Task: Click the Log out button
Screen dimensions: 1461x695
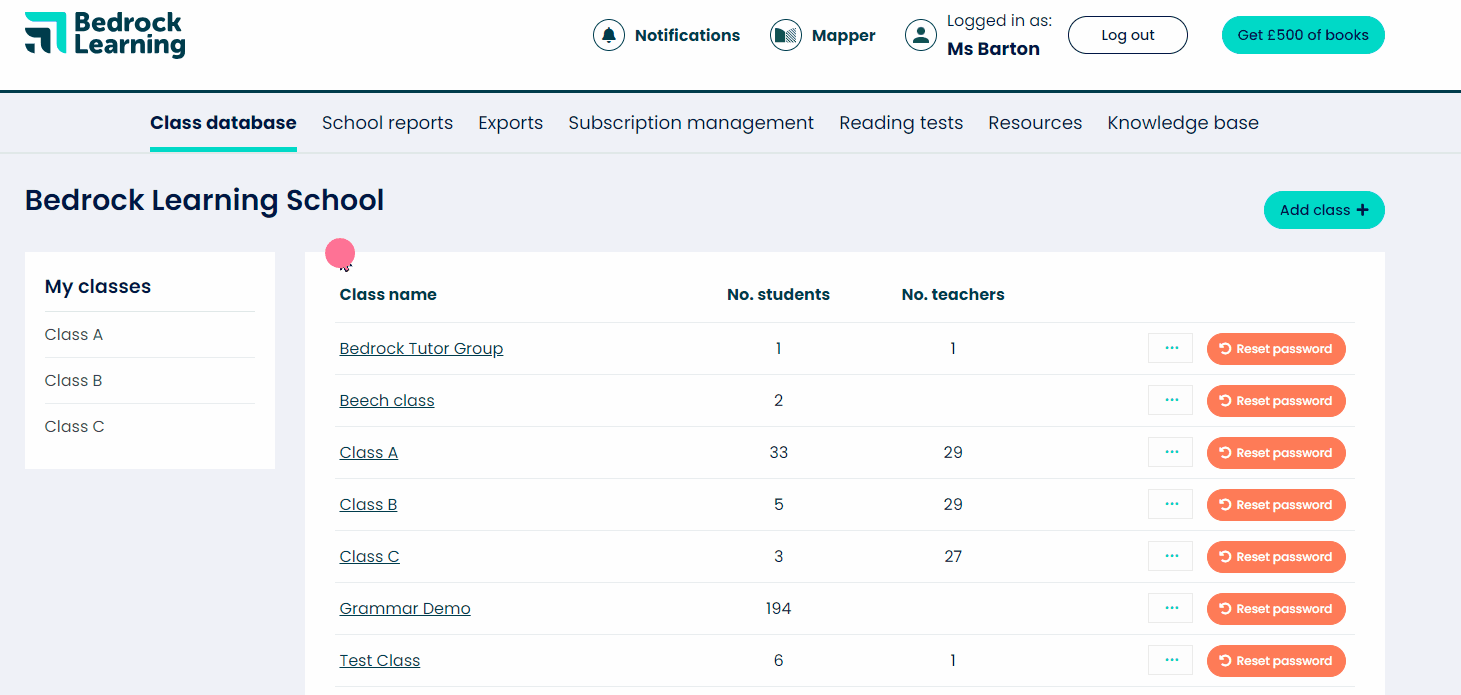Action: point(1127,35)
